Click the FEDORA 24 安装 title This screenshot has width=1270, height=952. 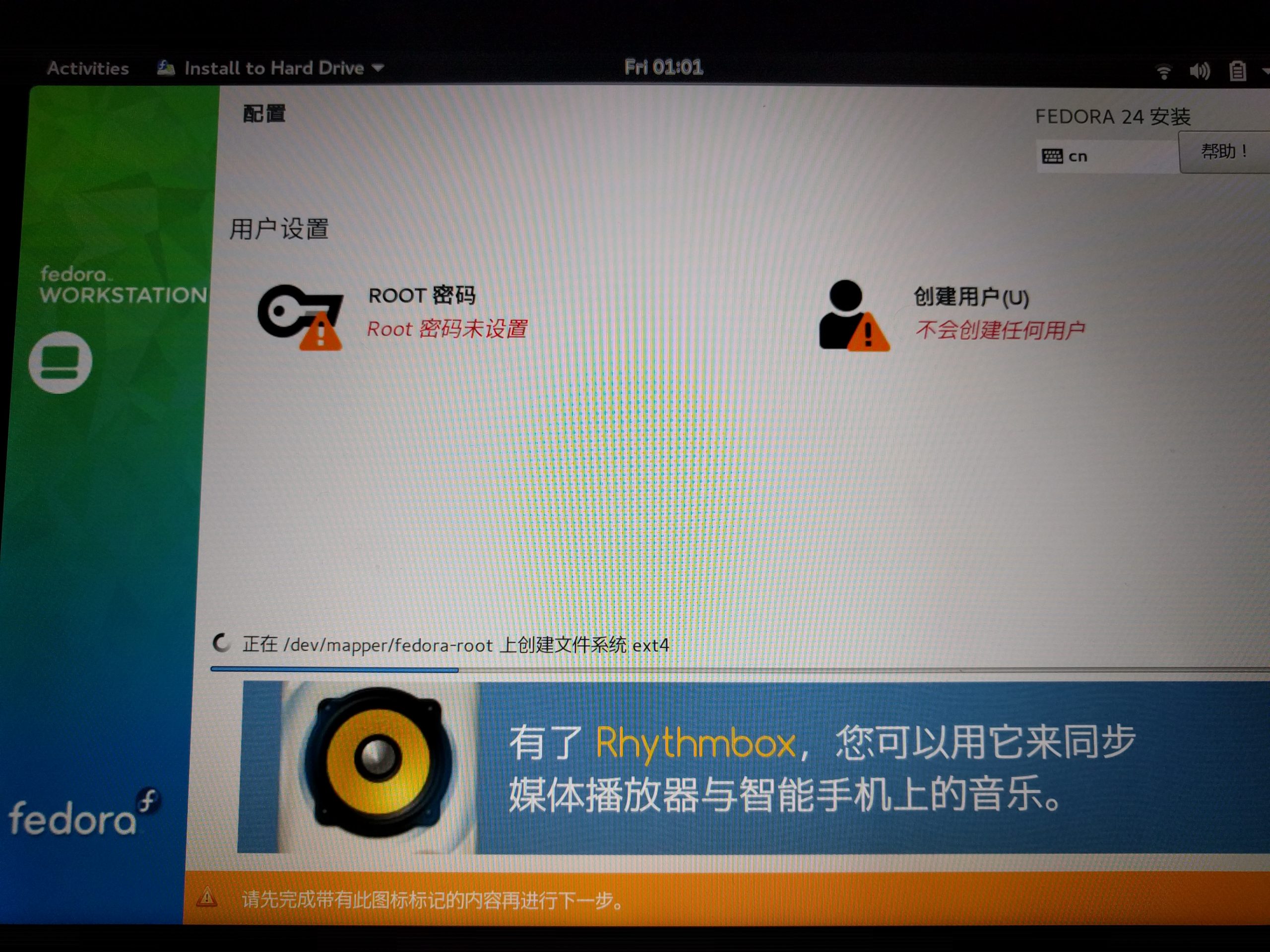tap(1113, 117)
